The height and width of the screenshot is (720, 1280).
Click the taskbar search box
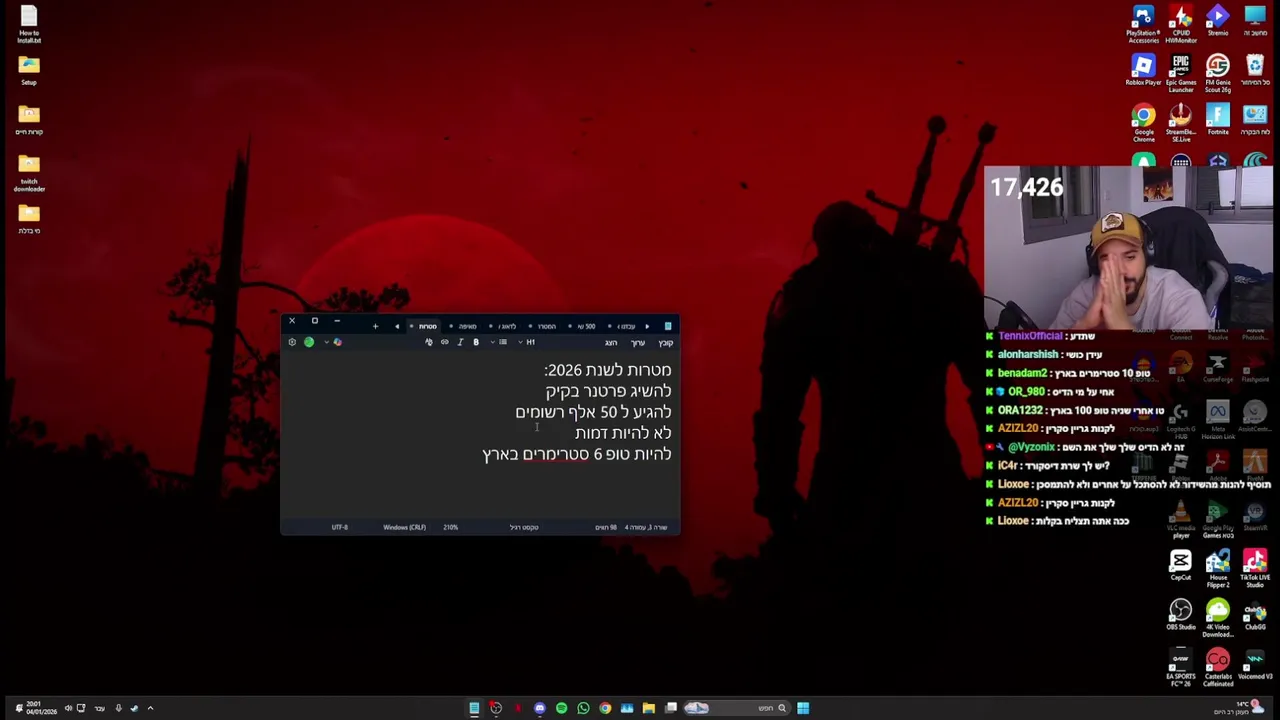(737, 708)
